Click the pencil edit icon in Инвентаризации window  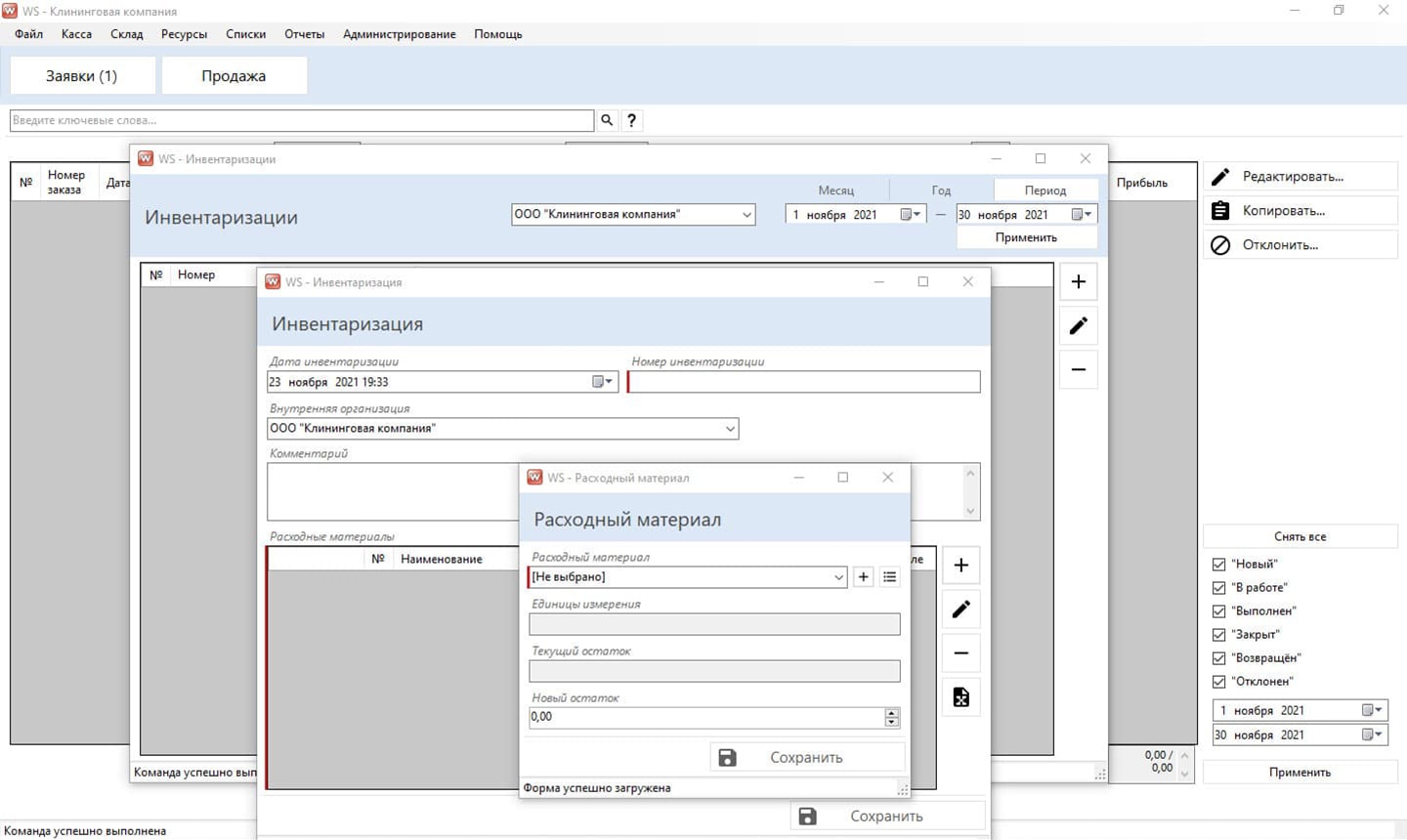coord(1078,326)
